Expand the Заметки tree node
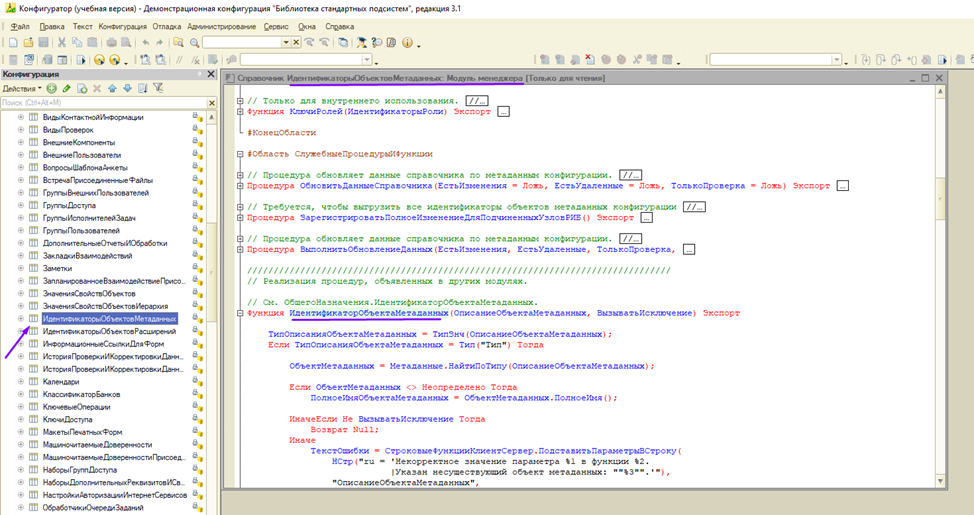This screenshot has width=974, height=515. (20, 268)
